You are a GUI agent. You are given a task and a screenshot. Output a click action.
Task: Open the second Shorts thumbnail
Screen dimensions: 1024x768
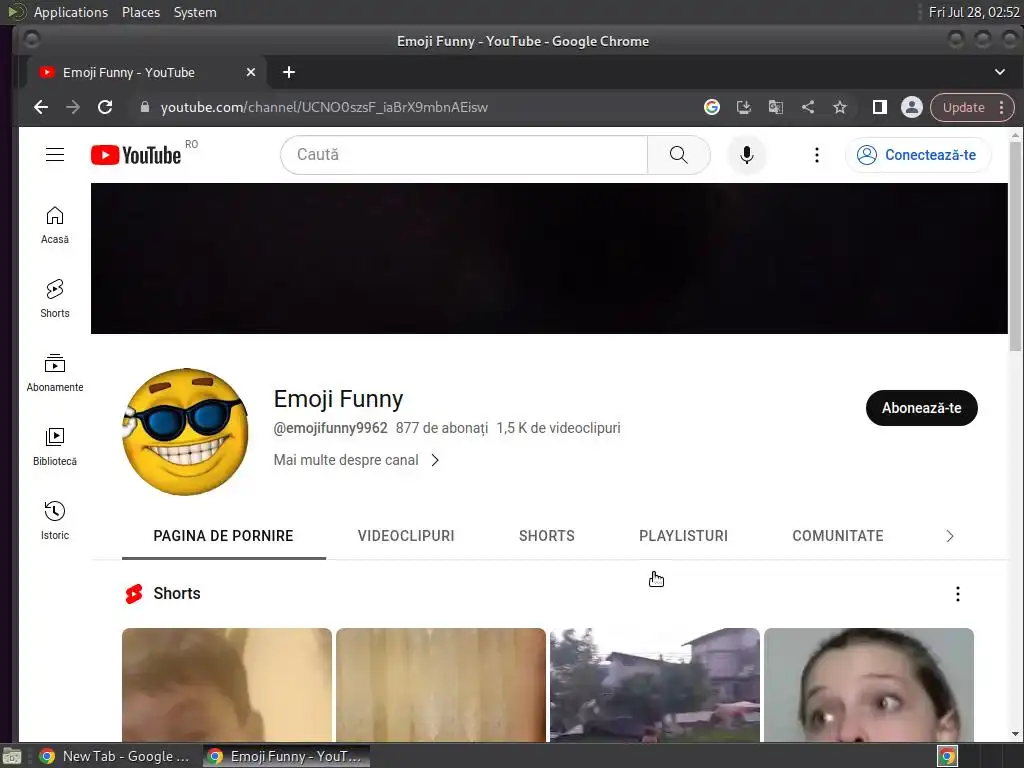[441, 684]
